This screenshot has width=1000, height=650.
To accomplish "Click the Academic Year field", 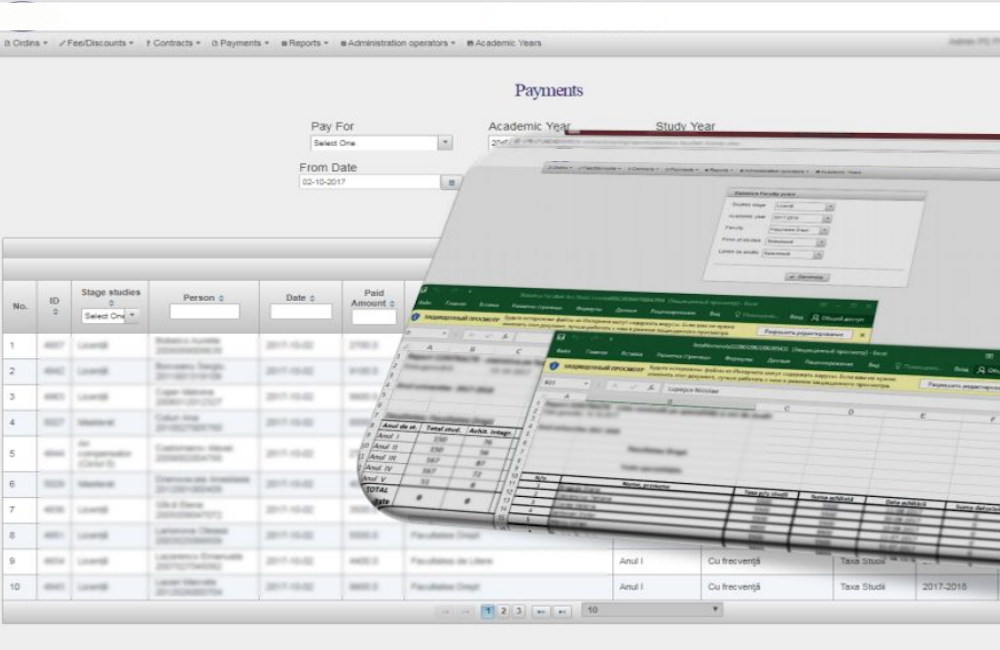I will pyautogui.click(x=499, y=143).
